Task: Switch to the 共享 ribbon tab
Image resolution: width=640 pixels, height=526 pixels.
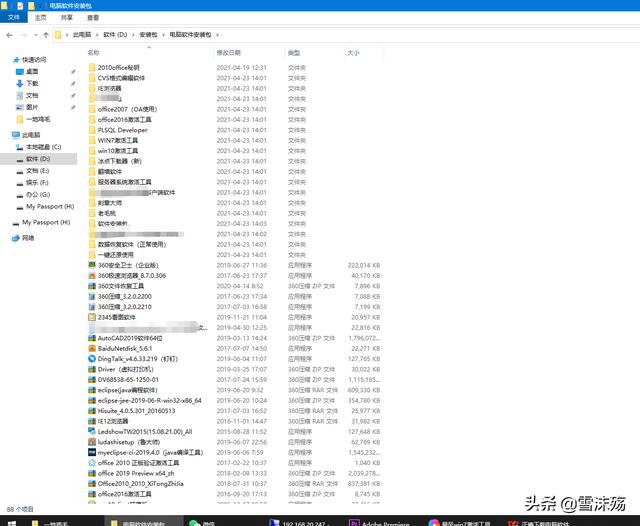Action: pos(67,18)
